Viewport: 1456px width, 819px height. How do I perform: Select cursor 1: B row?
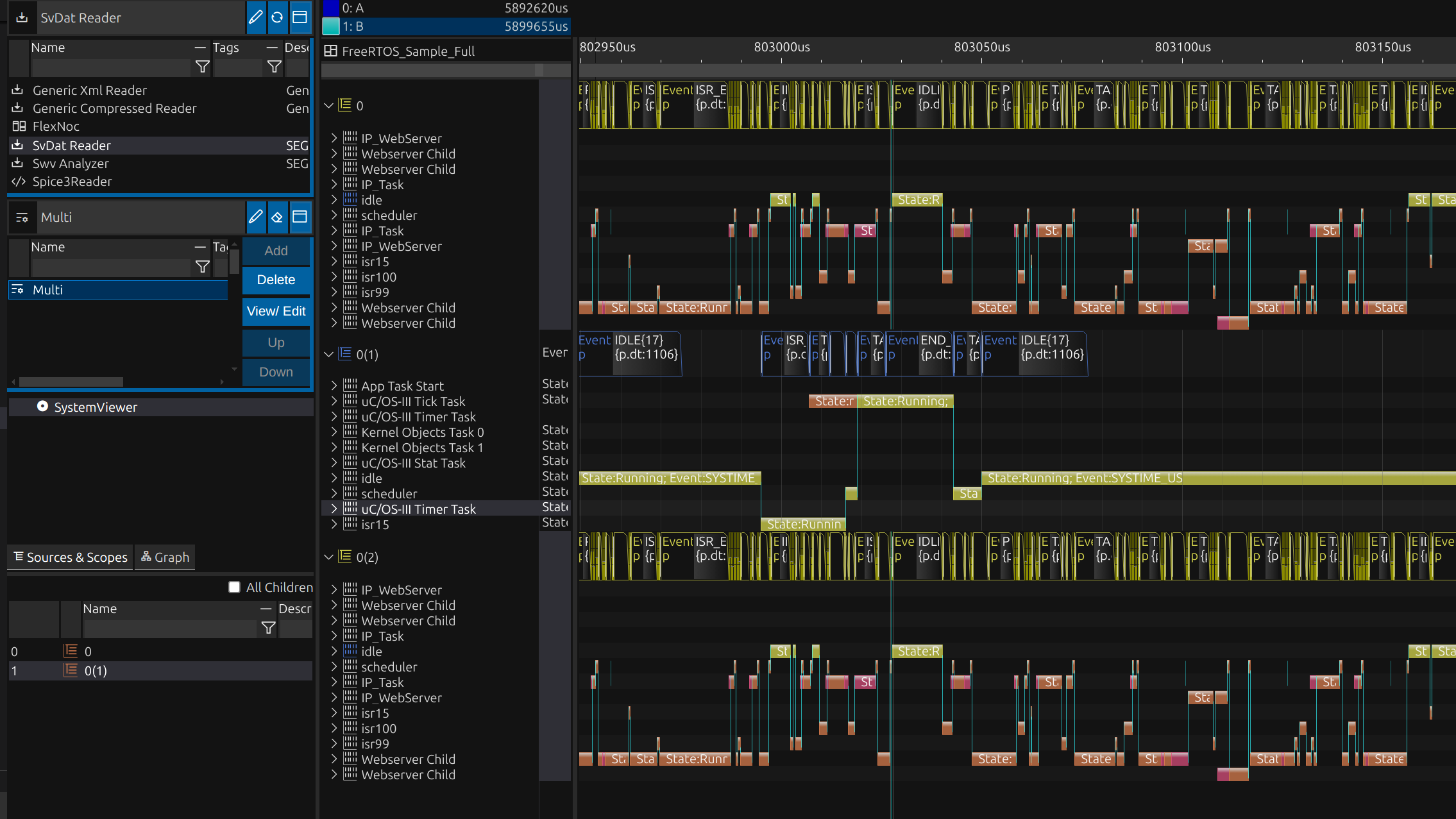[x=445, y=26]
